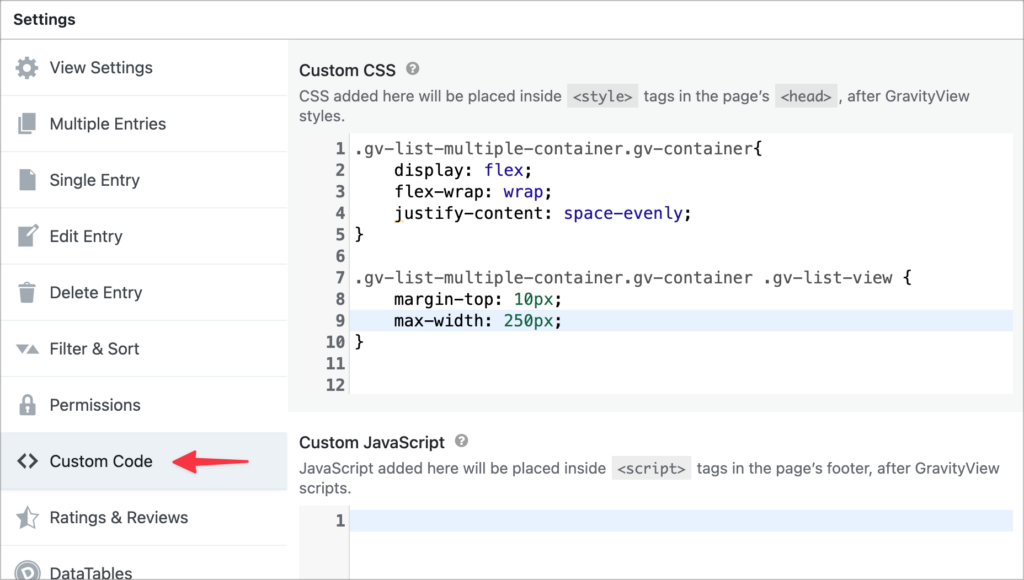Open the Custom JavaScript help tooltip icon
1024x580 pixels.
pyautogui.click(x=461, y=441)
